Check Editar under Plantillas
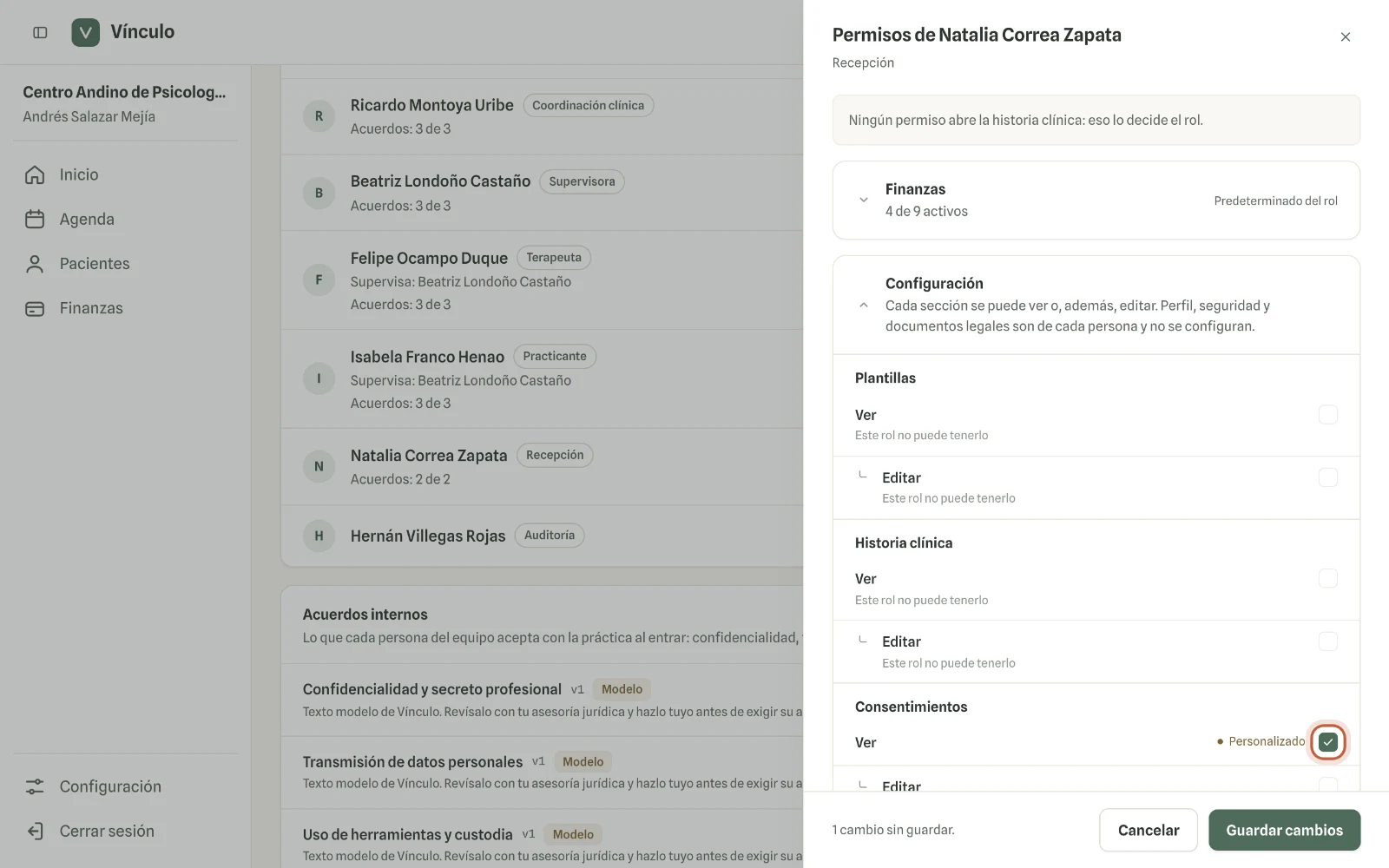 [1327, 477]
